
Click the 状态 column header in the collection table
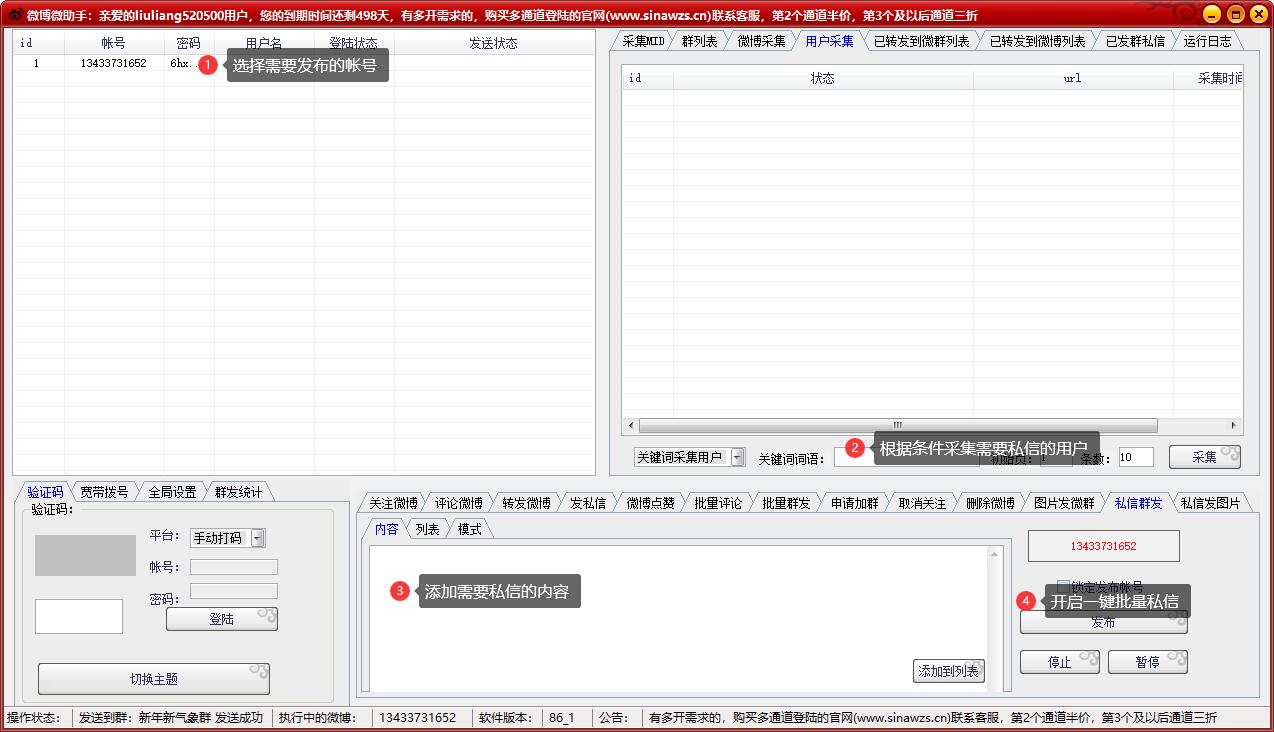click(823, 78)
